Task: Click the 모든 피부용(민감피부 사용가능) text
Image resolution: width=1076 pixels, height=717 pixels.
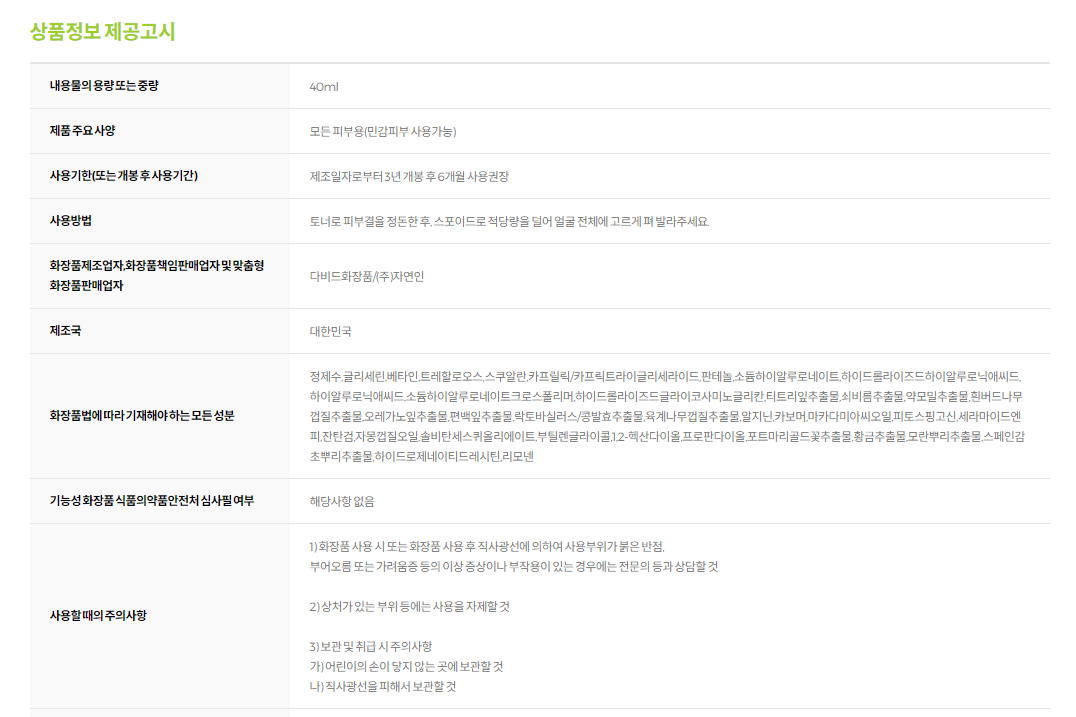Action: pos(383,132)
